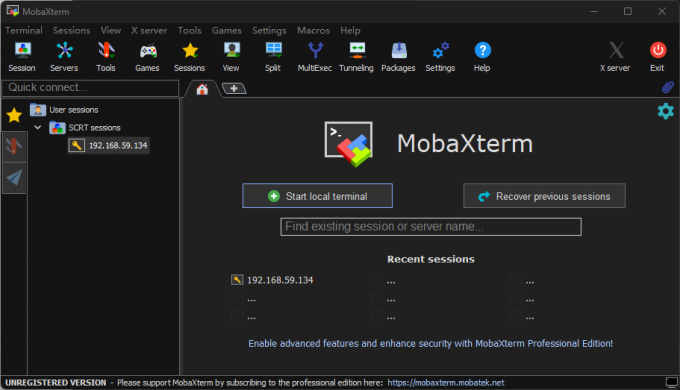The width and height of the screenshot is (680, 390).
Task: Open the X server menu
Action: (x=149, y=30)
